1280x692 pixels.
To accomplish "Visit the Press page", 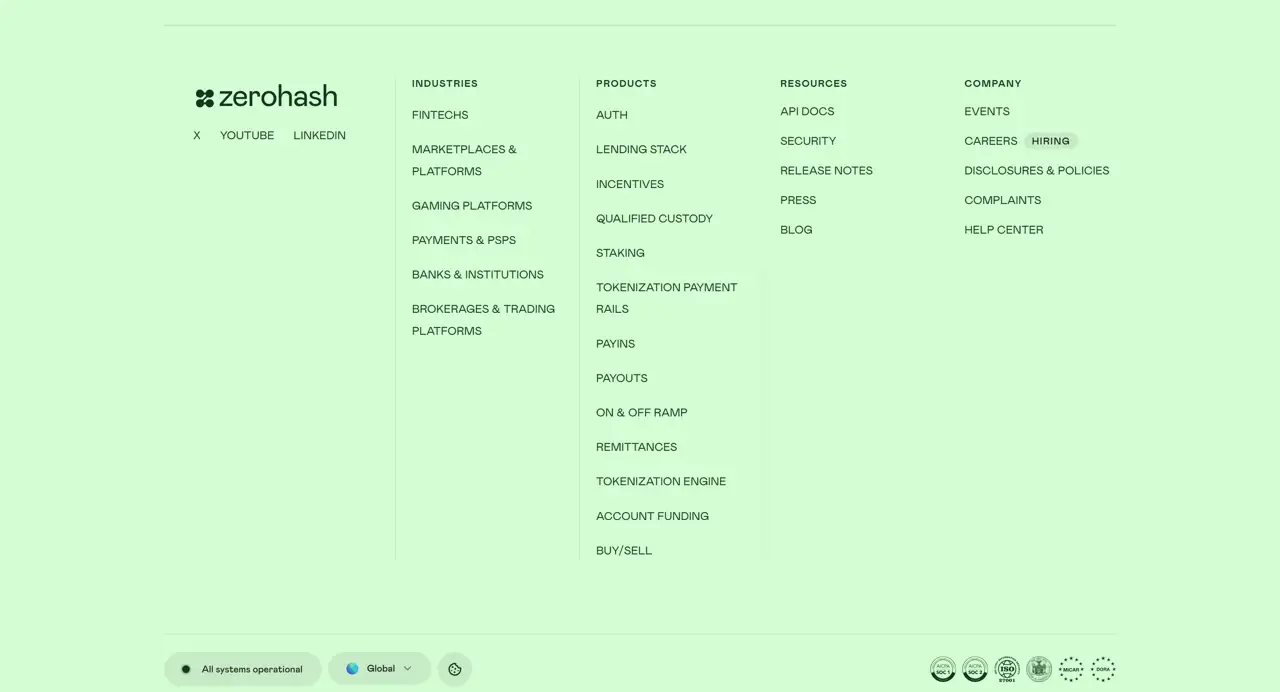I will coord(798,200).
